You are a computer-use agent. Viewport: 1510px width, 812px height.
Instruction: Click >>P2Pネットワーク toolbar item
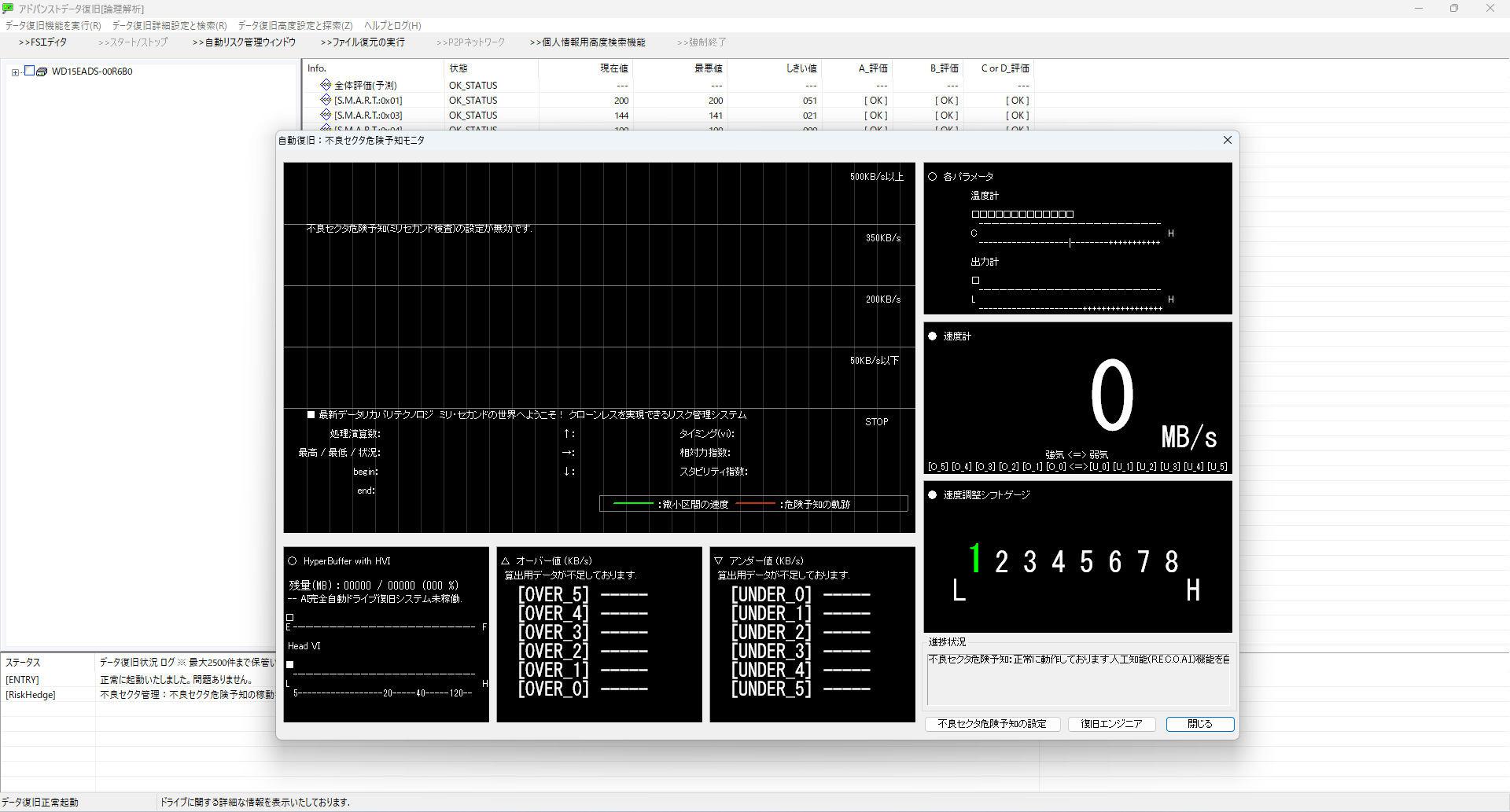470,42
